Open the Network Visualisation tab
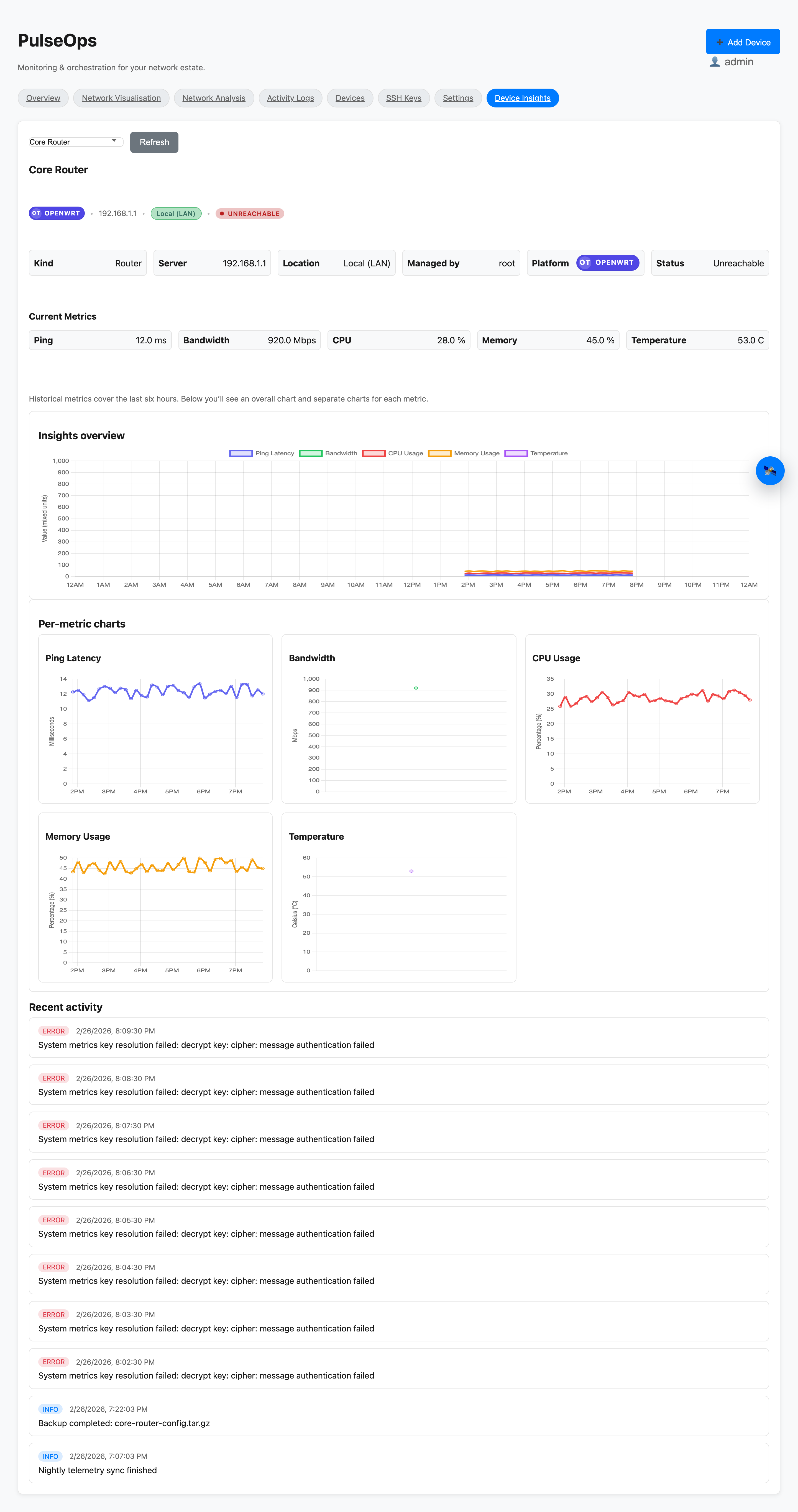Viewport: 798px width, 1512px height. 121,98
